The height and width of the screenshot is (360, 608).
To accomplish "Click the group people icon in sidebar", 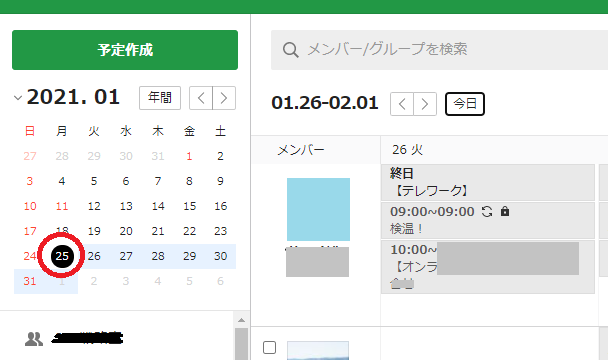I will click(x=34, y=339).
